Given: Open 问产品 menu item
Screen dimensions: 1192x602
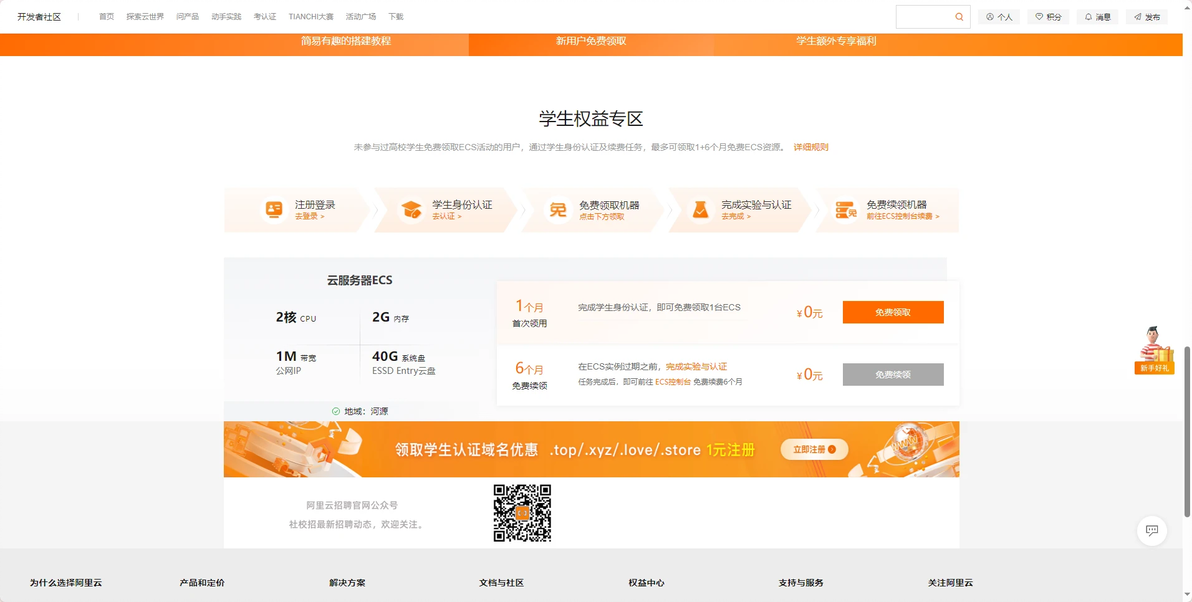Looking at the screenshot, I should pyautogui.click(x=188, y=17).
